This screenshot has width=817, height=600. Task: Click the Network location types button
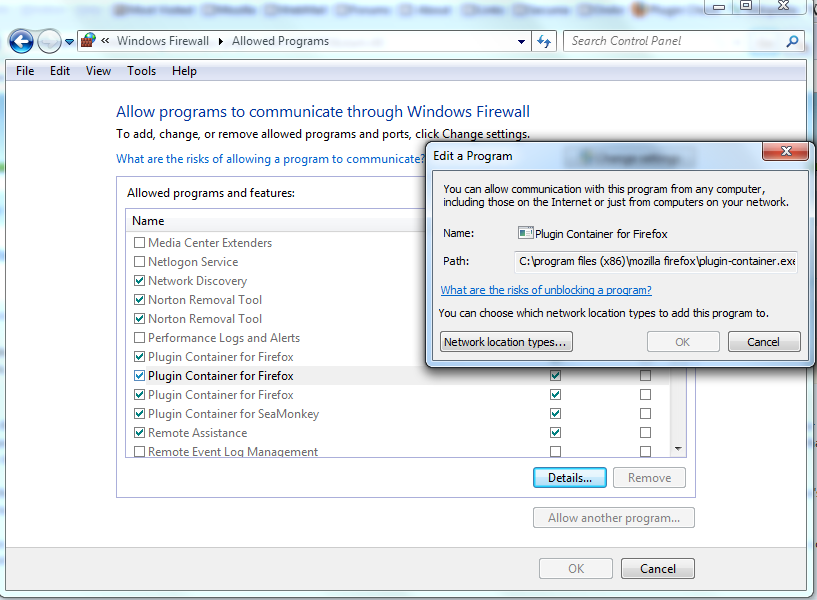506,342
